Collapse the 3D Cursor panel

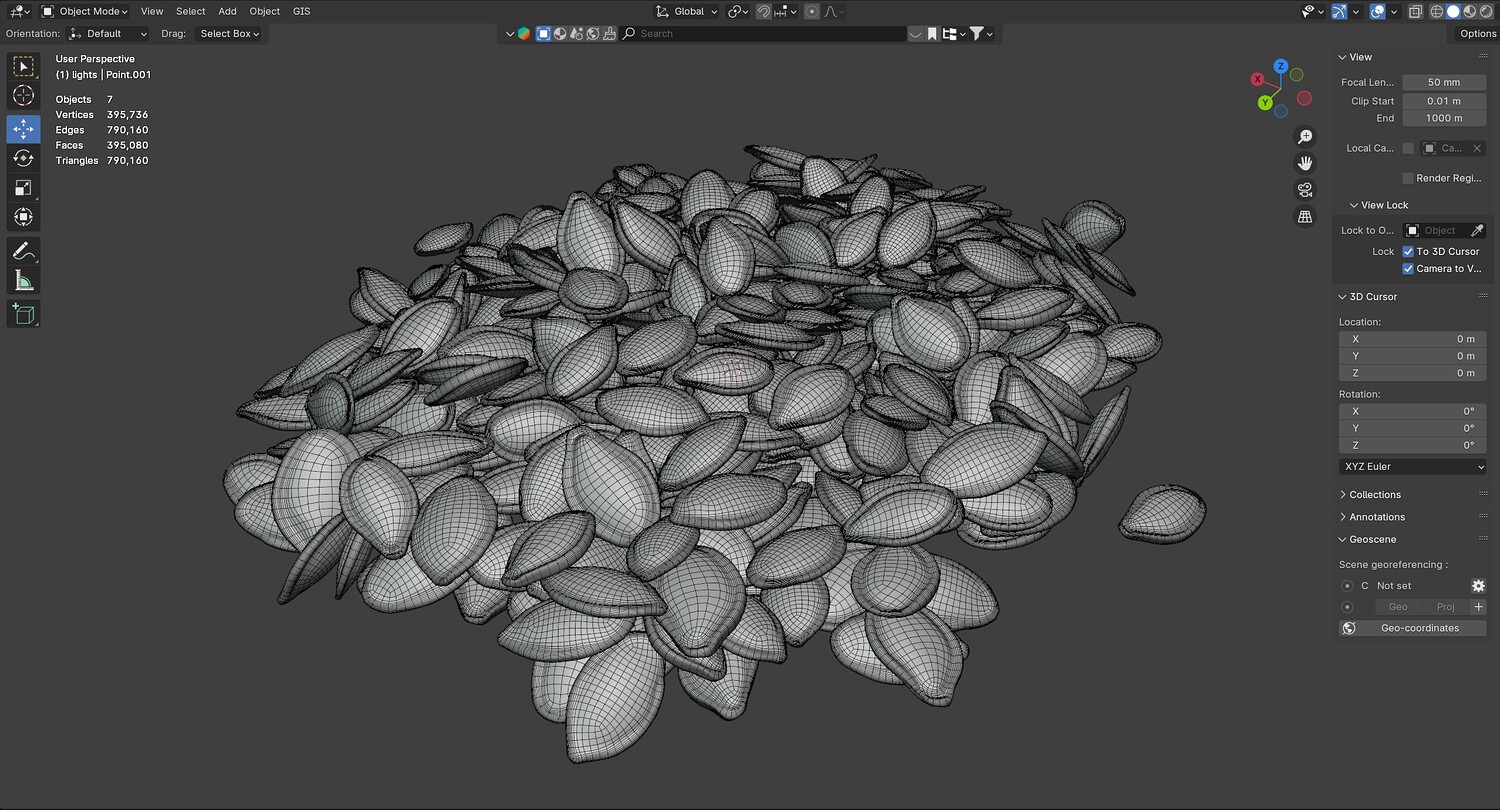(x=1367, y=297)
